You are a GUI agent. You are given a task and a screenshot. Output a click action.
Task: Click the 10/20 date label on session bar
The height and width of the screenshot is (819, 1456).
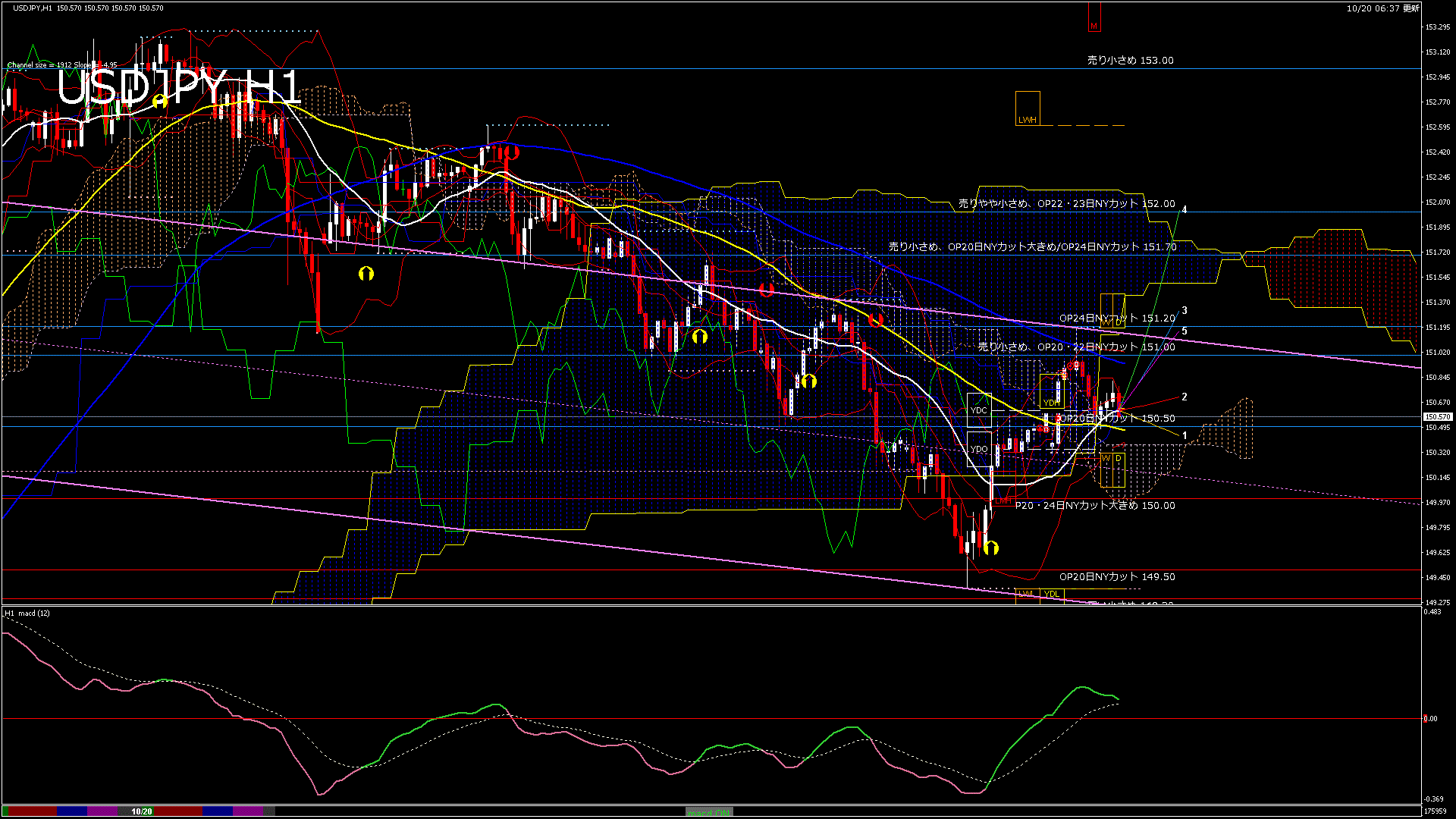(x=142, y=811)
